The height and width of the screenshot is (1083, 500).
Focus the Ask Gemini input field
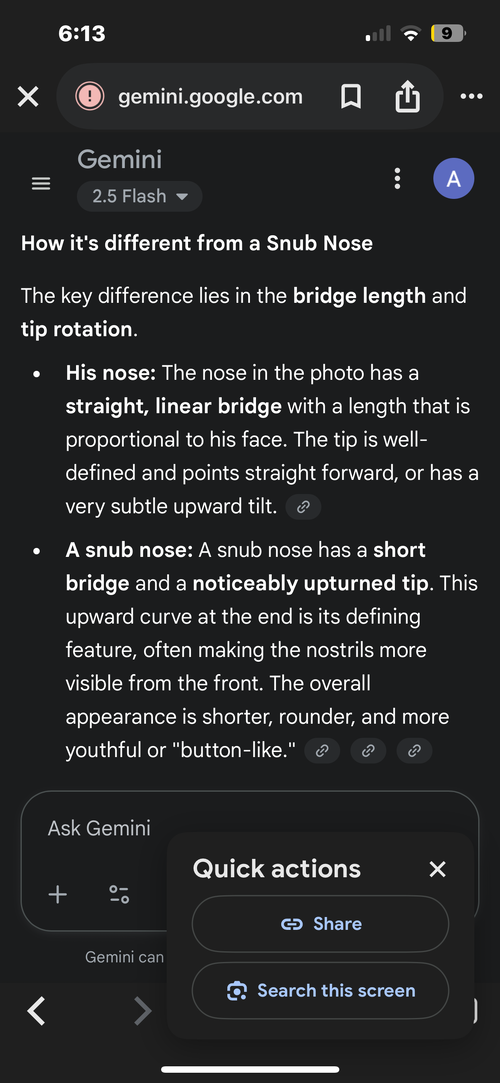[99, 828]
